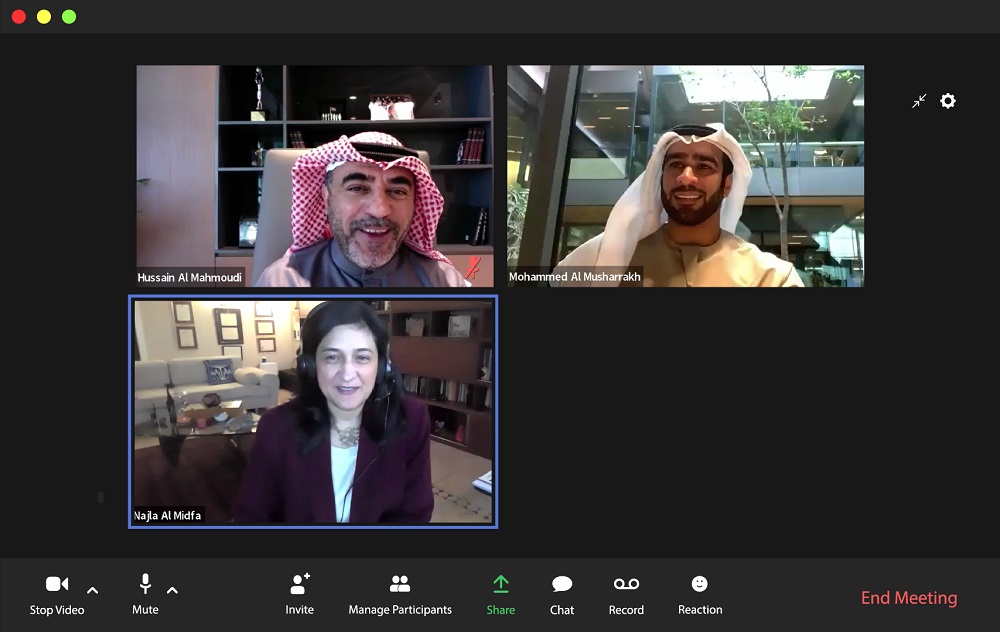Image resolution: width=1000 pixels, height=632 pixels.
Task: Open Manage Participants panel
Action: click(400, 585)
